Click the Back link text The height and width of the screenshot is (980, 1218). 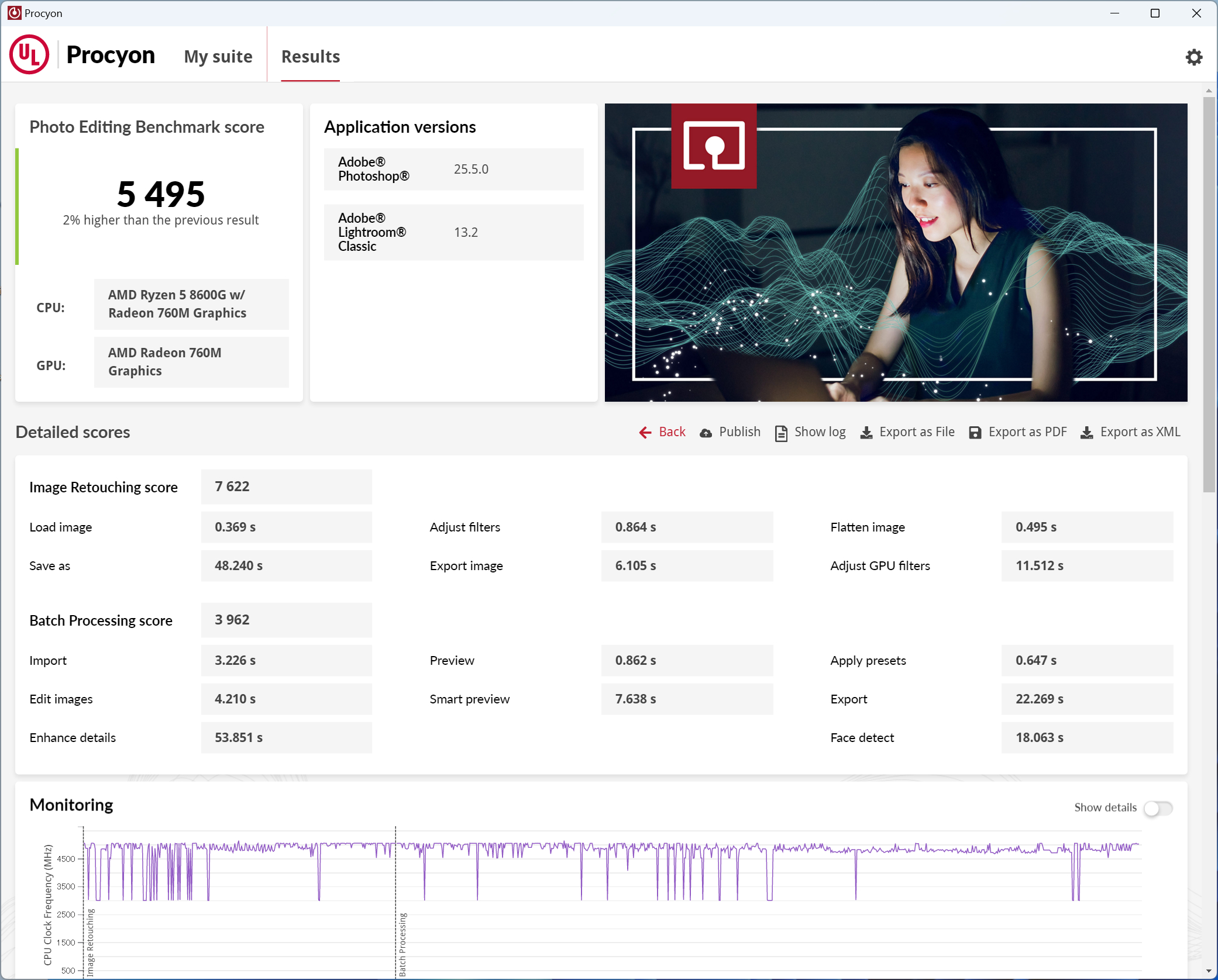click(x=672, y=432)
